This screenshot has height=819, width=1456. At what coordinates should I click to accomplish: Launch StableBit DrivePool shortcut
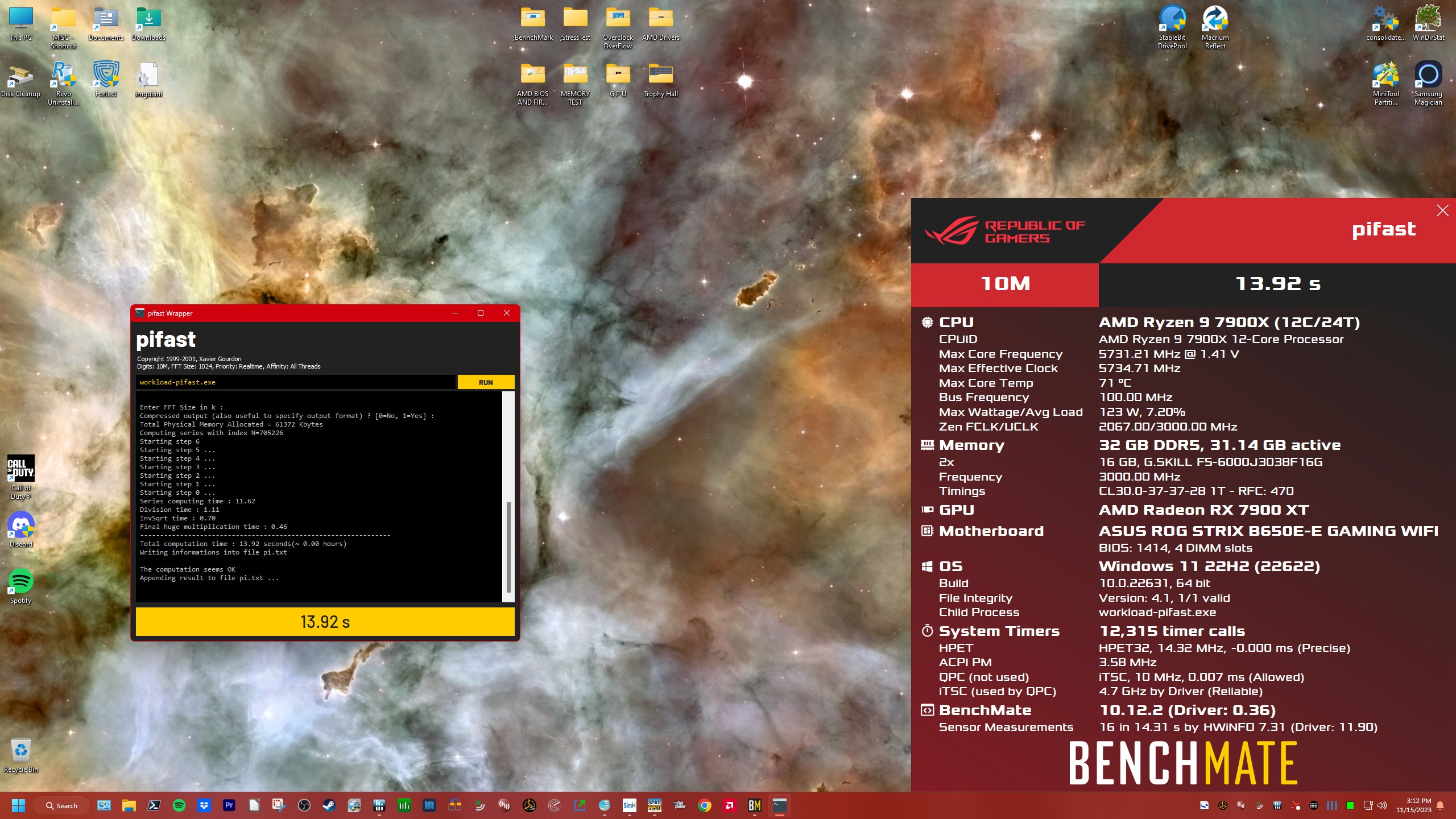1172,27
